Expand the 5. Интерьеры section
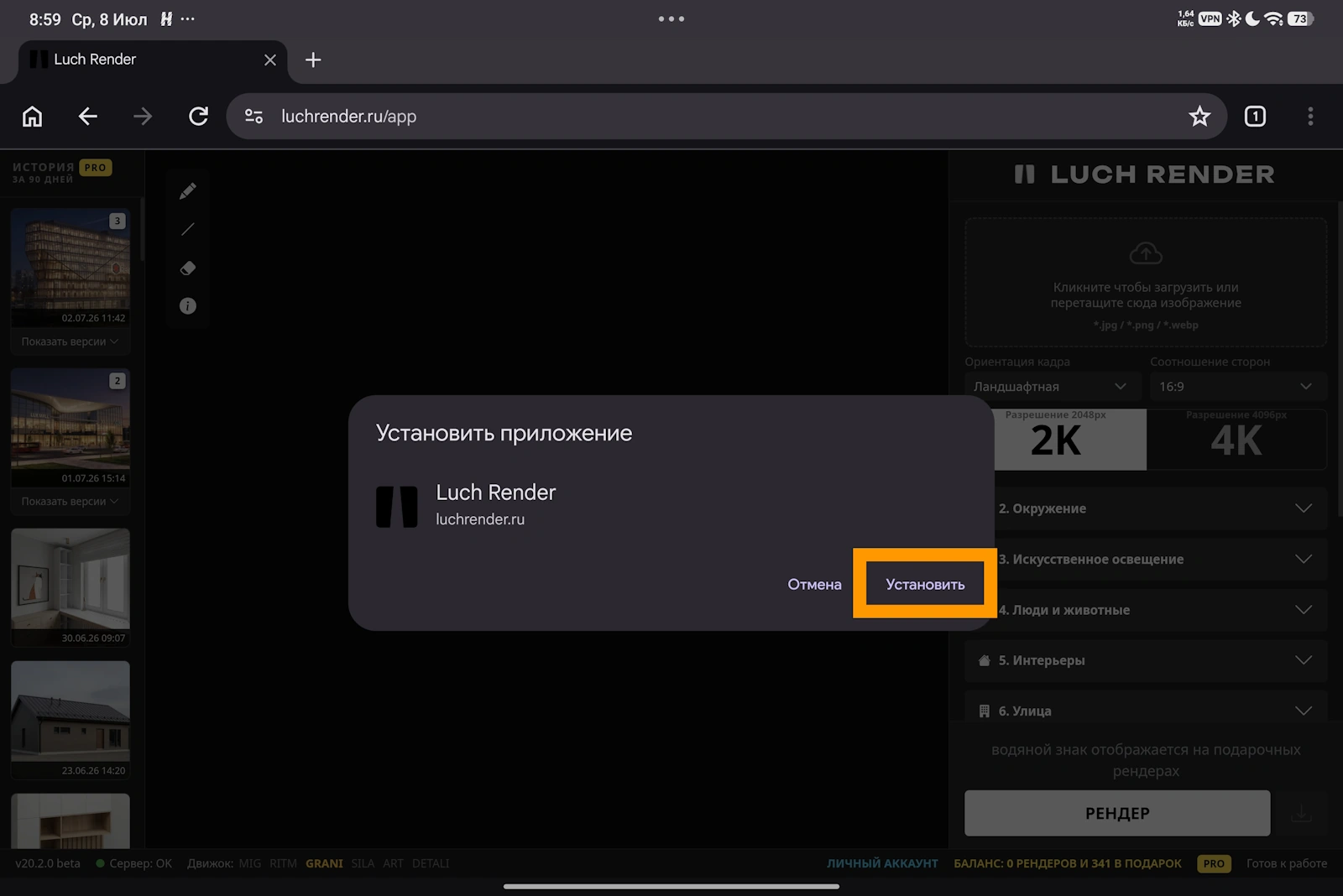Viewport: 1343px width, 896px height. (1146, 660)
